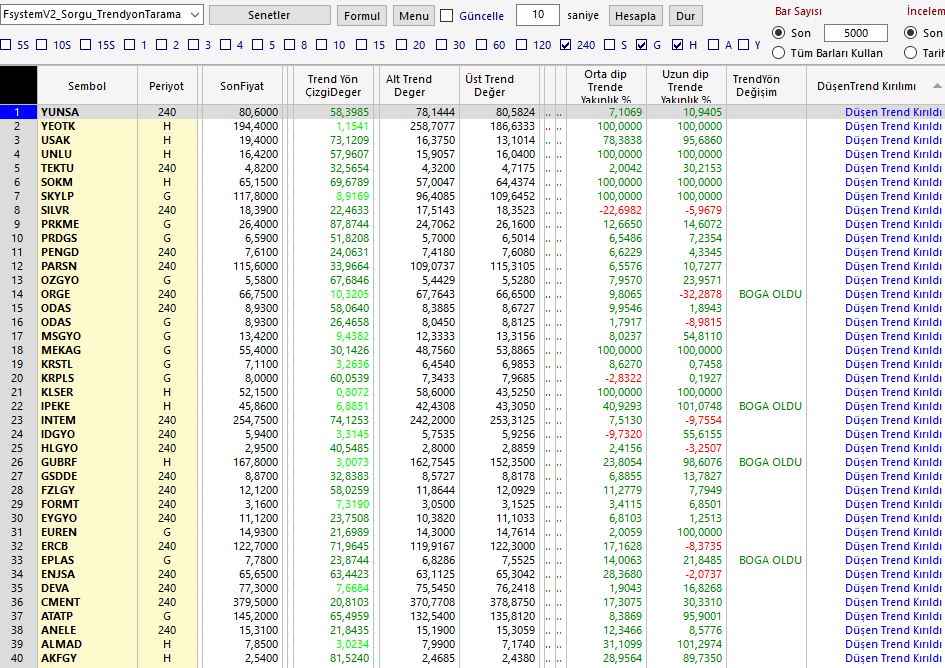Select the Son radio under Bar Sayısı
The width and height of the screenshot is (945, 668).
[779, 33]
